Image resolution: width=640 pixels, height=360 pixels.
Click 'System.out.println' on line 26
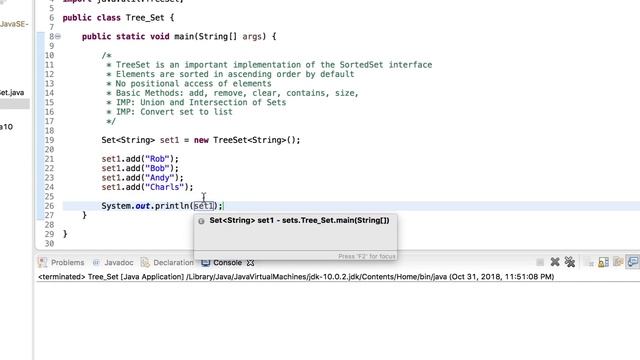coord(145,206)
